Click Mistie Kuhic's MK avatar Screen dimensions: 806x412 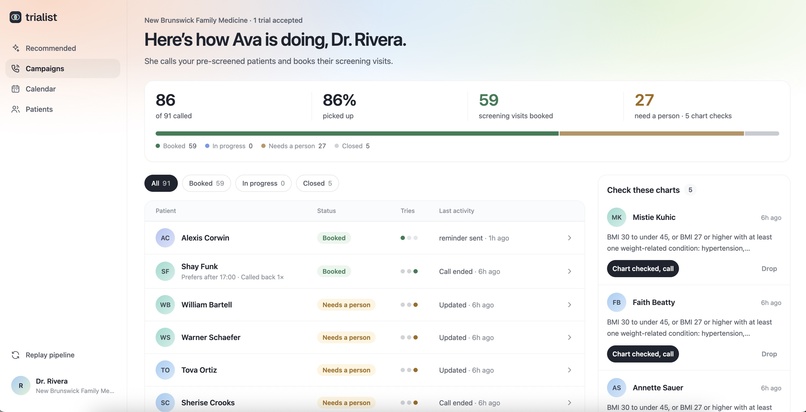click(616, 217)
